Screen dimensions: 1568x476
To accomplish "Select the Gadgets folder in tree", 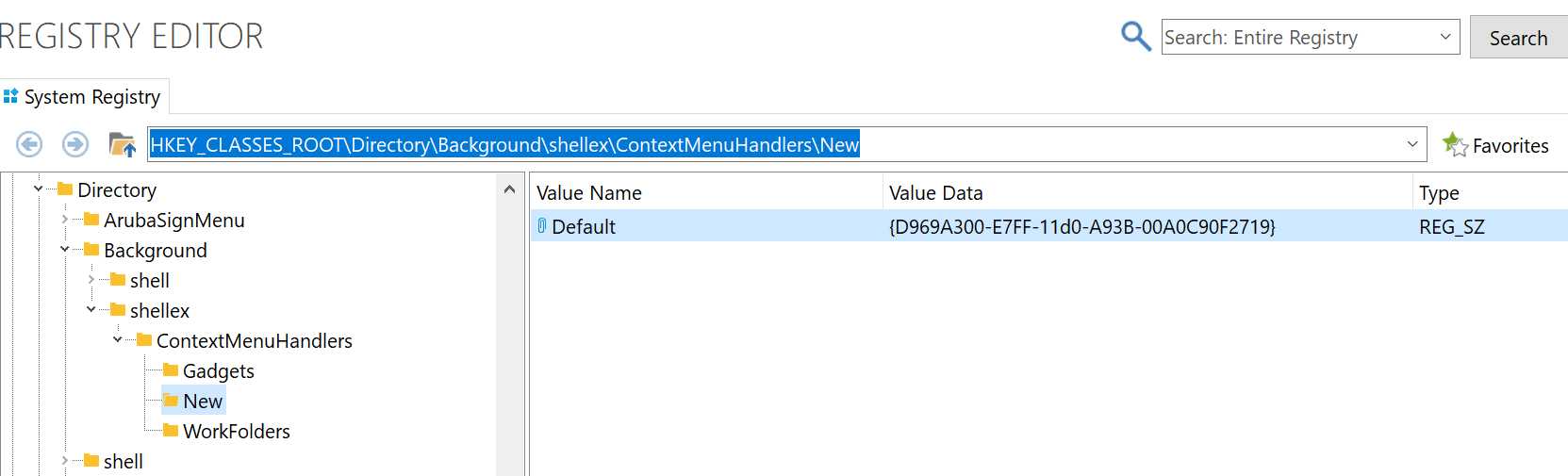I will [218, 371].
